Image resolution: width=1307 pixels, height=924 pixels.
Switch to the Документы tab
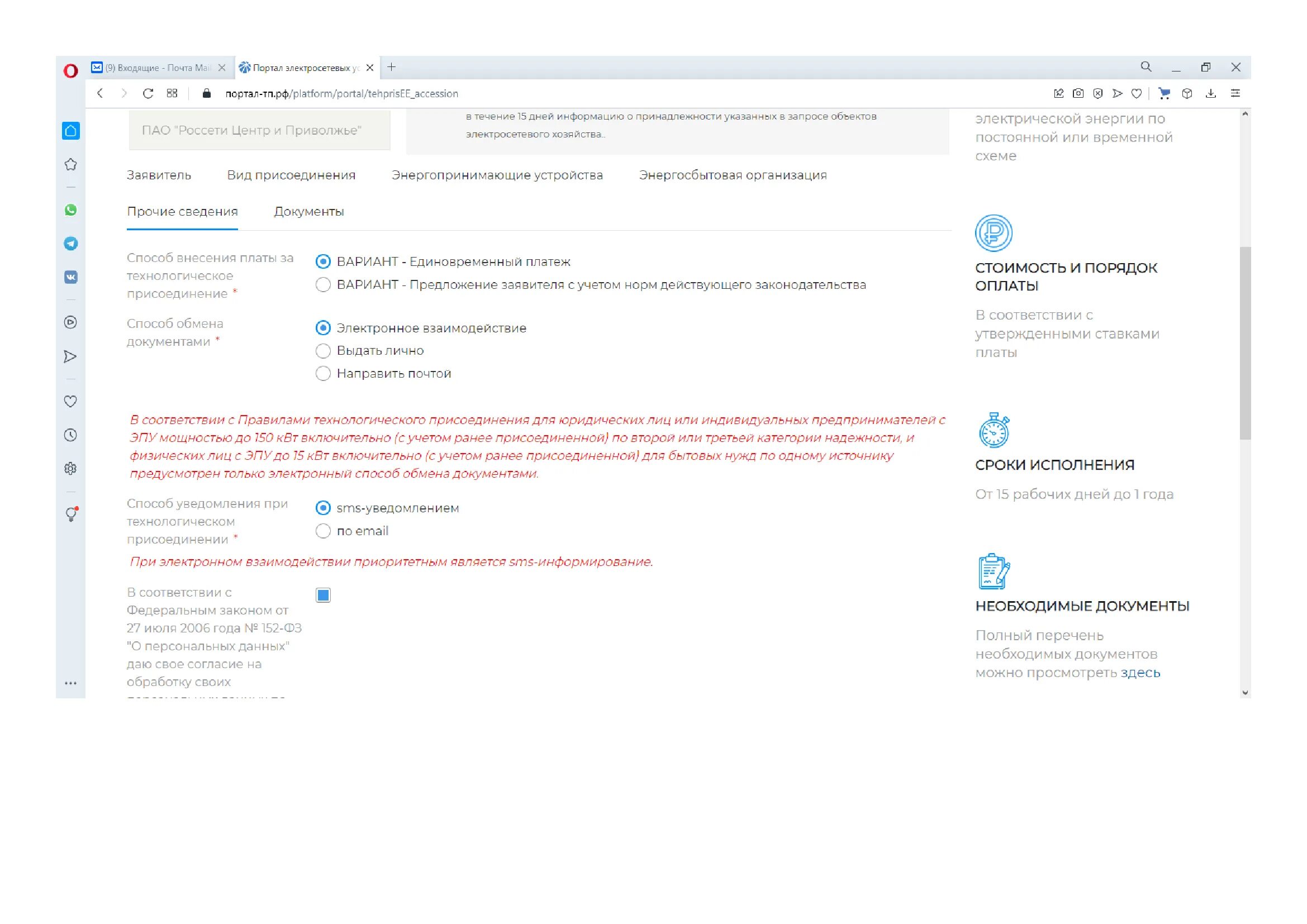click(x=309, y=212)
